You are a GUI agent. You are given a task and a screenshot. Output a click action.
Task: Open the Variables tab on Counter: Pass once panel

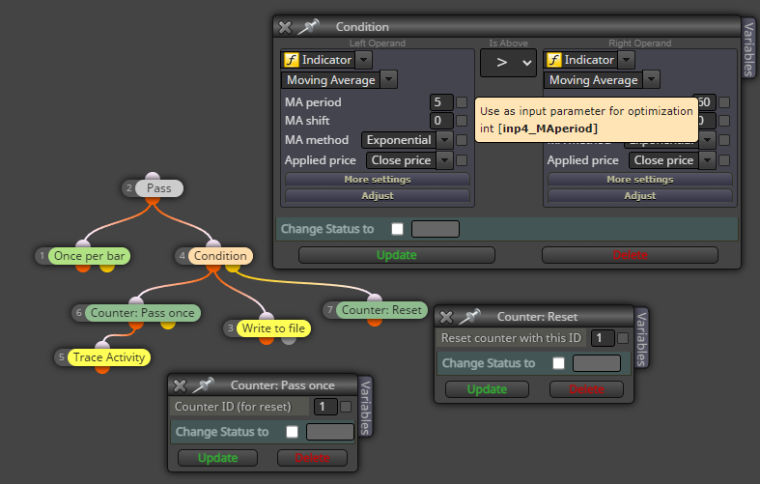[x=365, y=406]
